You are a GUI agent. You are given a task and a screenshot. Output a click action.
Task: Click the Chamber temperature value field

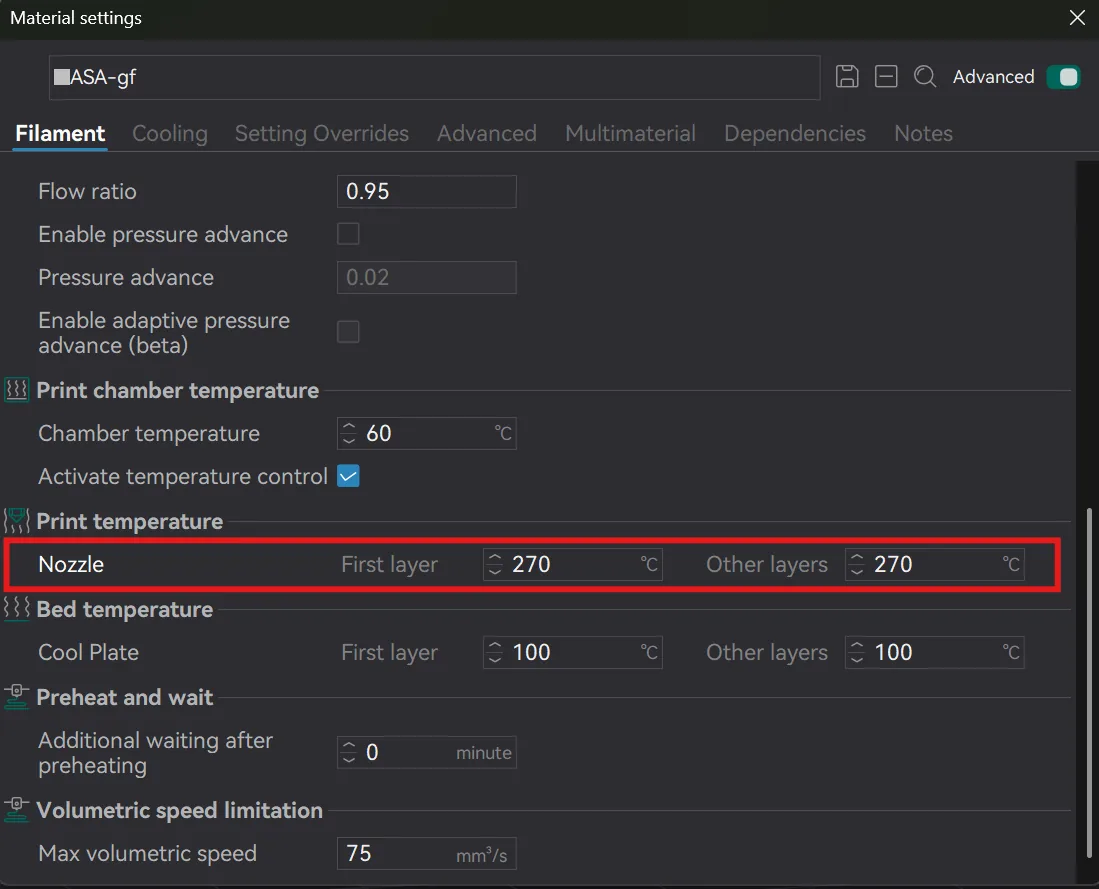[427, 433]
